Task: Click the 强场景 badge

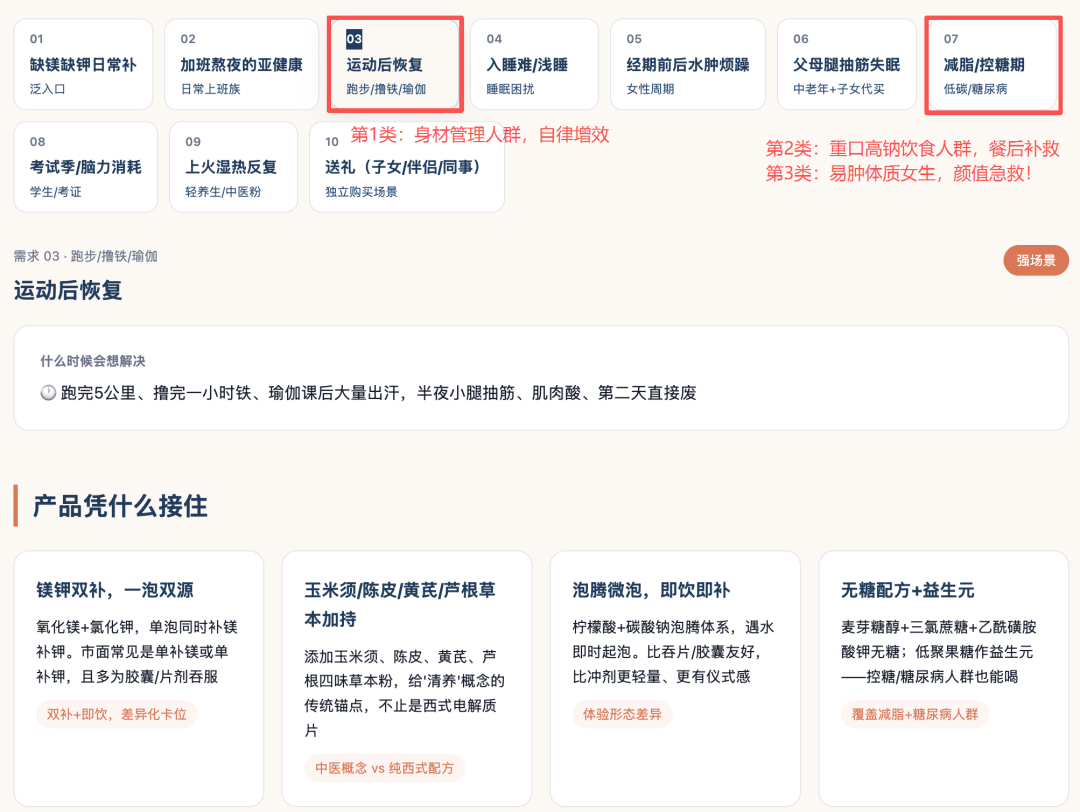Action: click(x=1036, y=260)
